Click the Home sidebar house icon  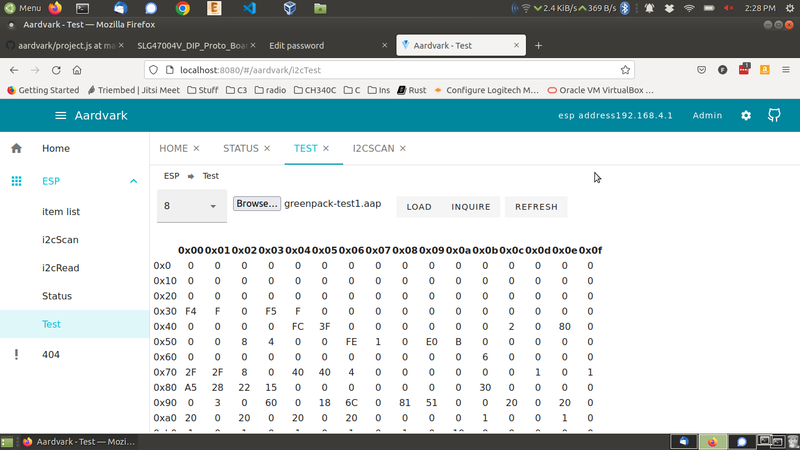coord(16,148)
